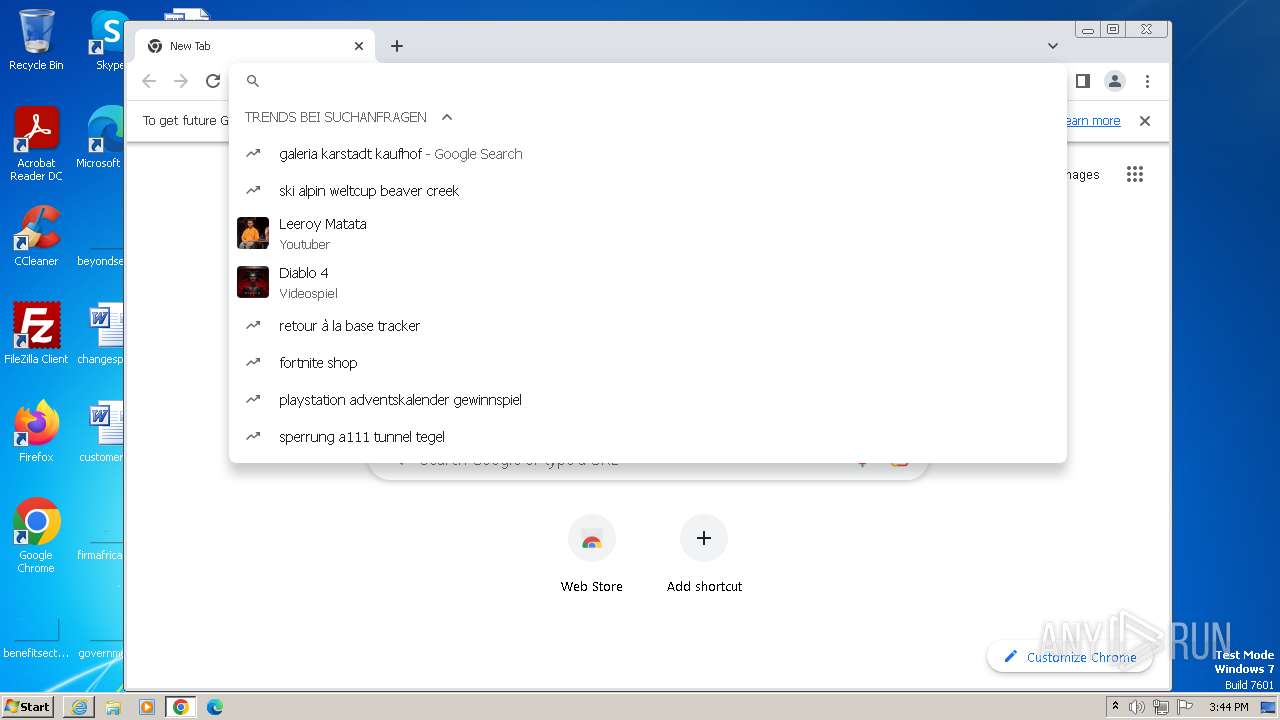Select suggestion fortnite shop
Viewport: 1280px width, 720px height.
pos(648,363)
